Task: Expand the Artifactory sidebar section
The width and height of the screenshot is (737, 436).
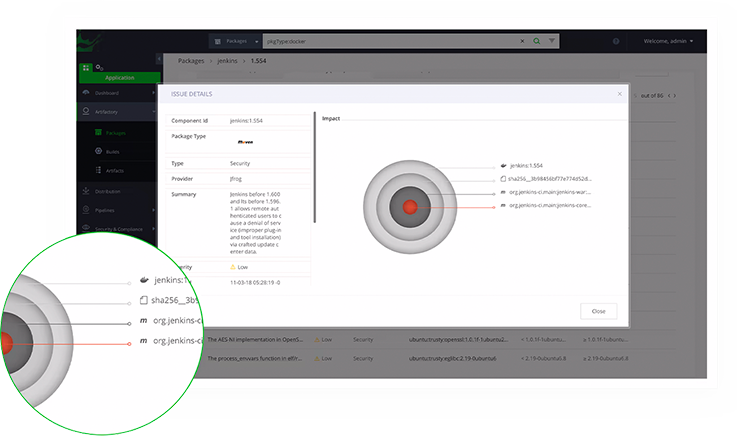Action: 118,113
